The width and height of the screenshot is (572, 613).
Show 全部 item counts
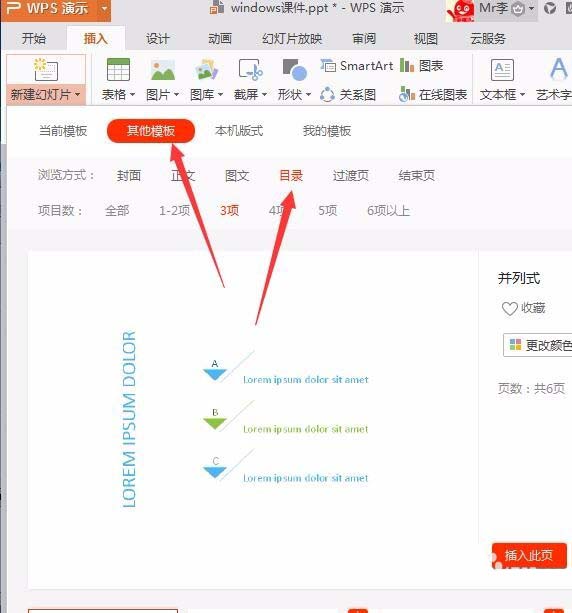(117, 211)
